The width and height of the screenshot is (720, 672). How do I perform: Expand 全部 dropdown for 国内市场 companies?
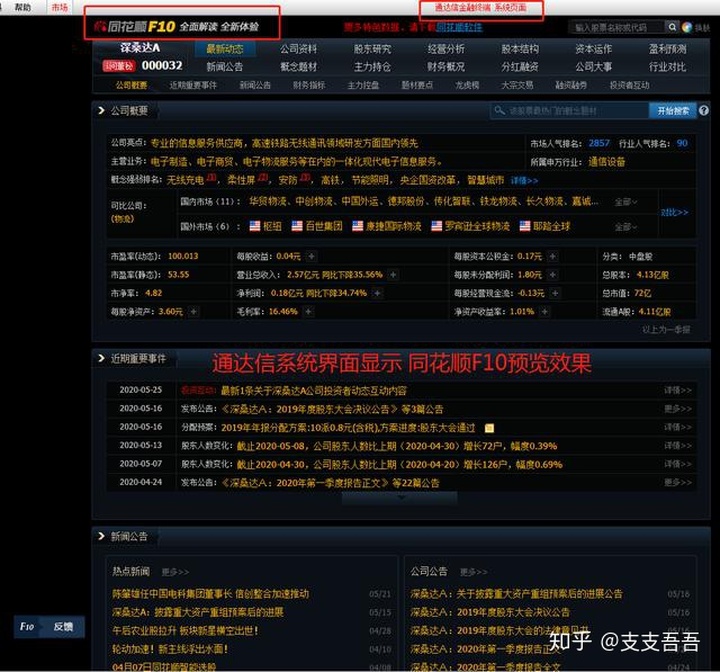coord(626,202)
